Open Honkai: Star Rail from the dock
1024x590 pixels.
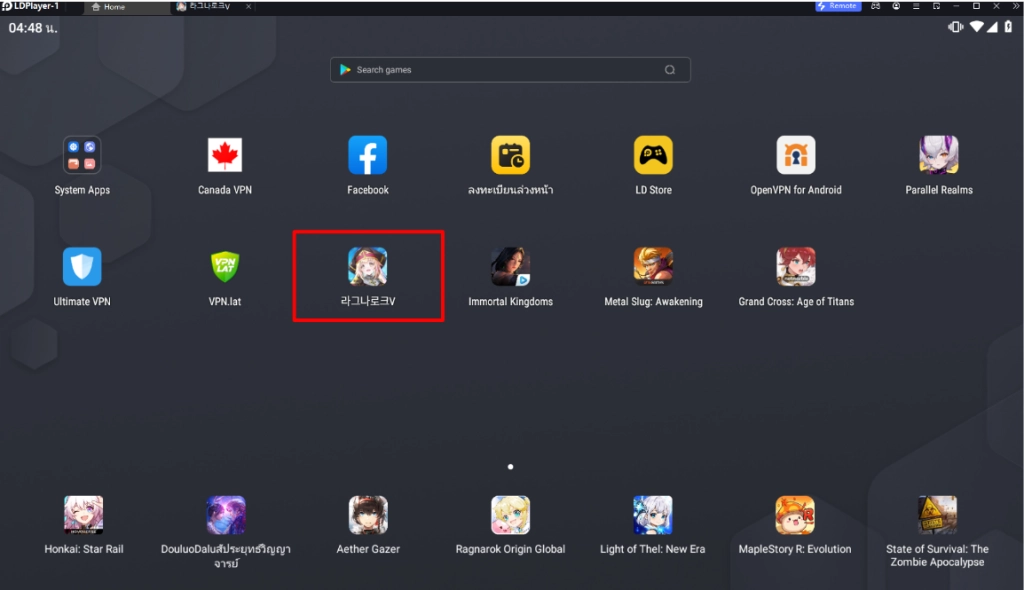pyautogui.click(x=84, y=515)
